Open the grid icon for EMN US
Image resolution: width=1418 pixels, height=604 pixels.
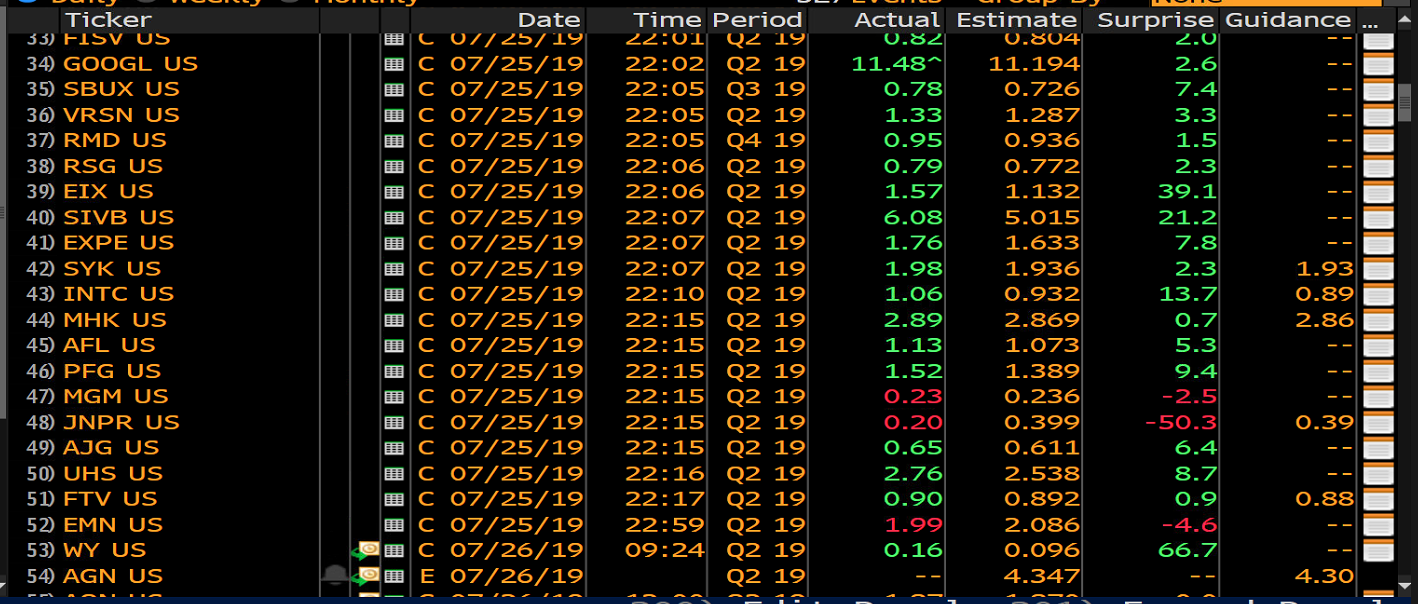pyautogui.click(x=394, y=525)
